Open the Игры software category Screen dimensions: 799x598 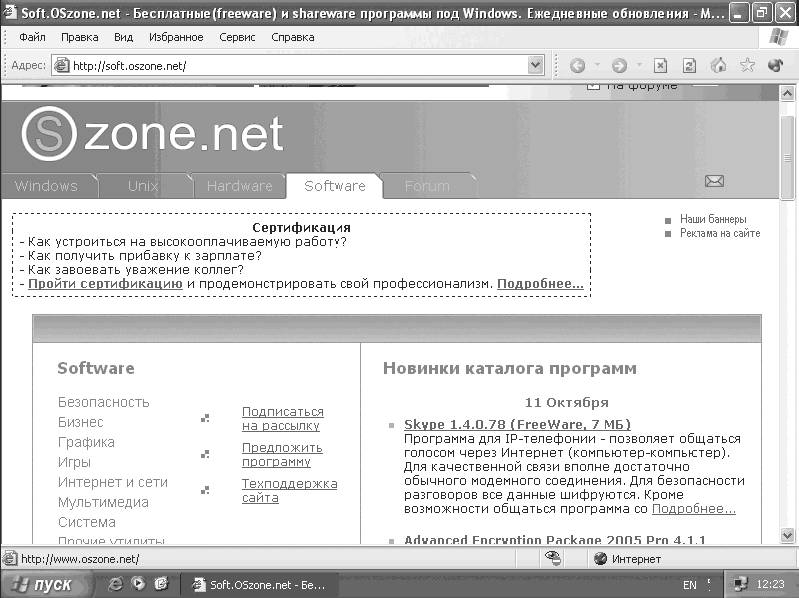click(74, 463)
